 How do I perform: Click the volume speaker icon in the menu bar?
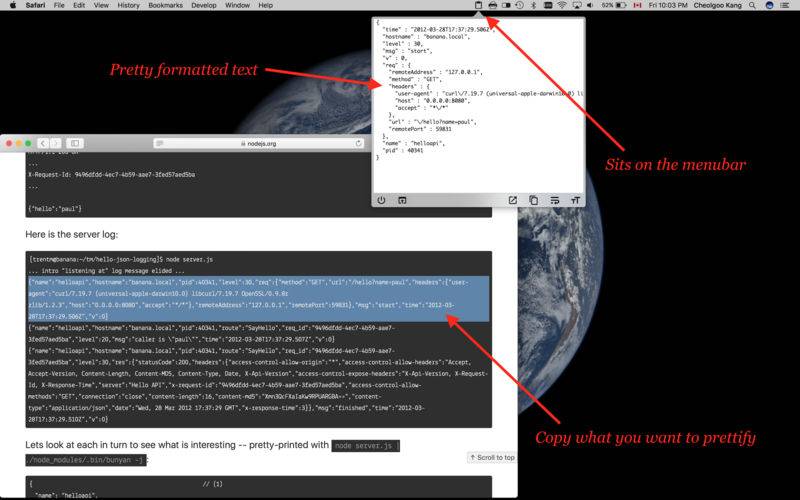pyautogui.click(x=590, y=5)
